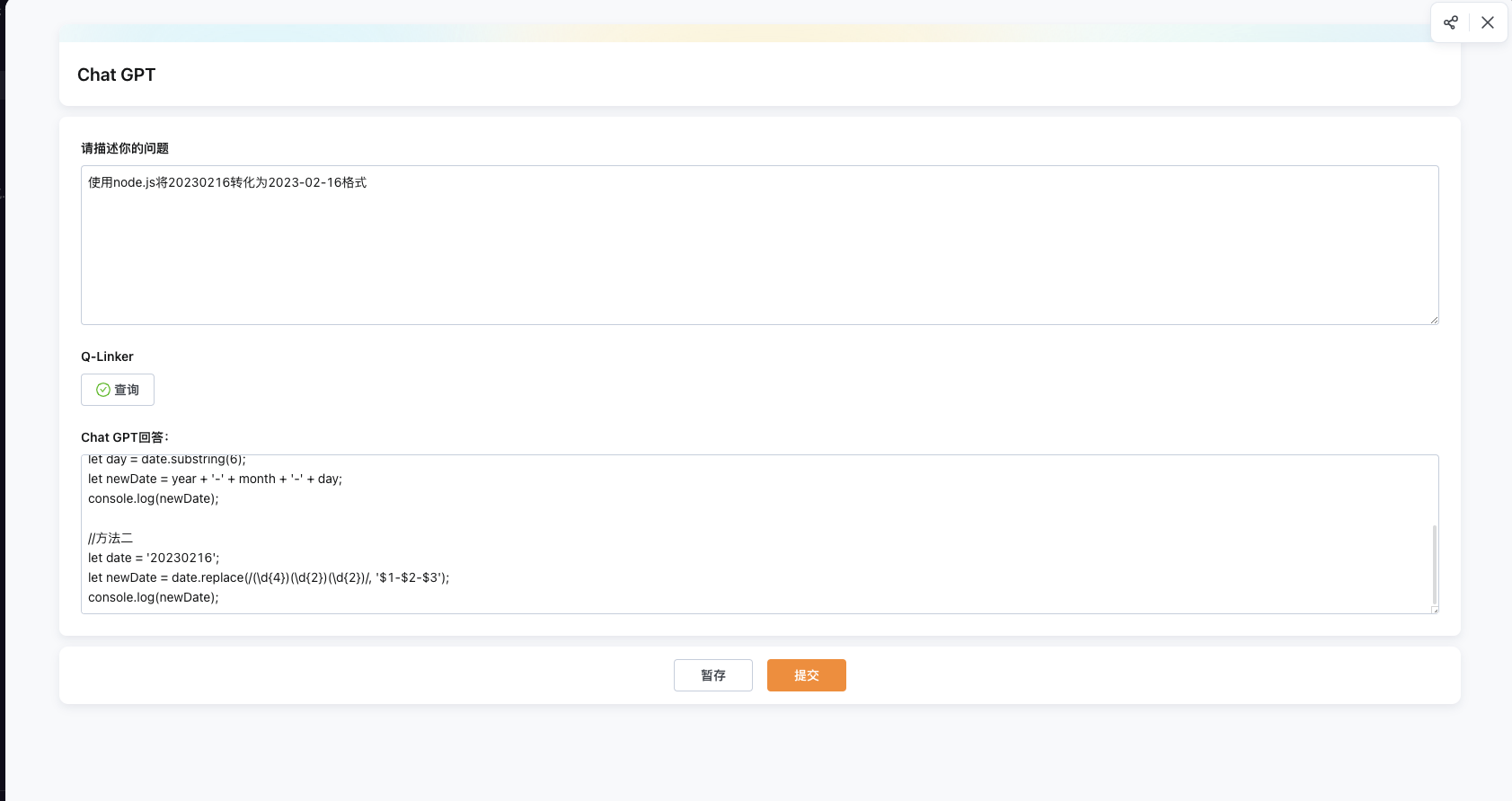The image size is (1512, 801).
Task: Click the line let date = '20230216';
Action: [x=154, y=558]
